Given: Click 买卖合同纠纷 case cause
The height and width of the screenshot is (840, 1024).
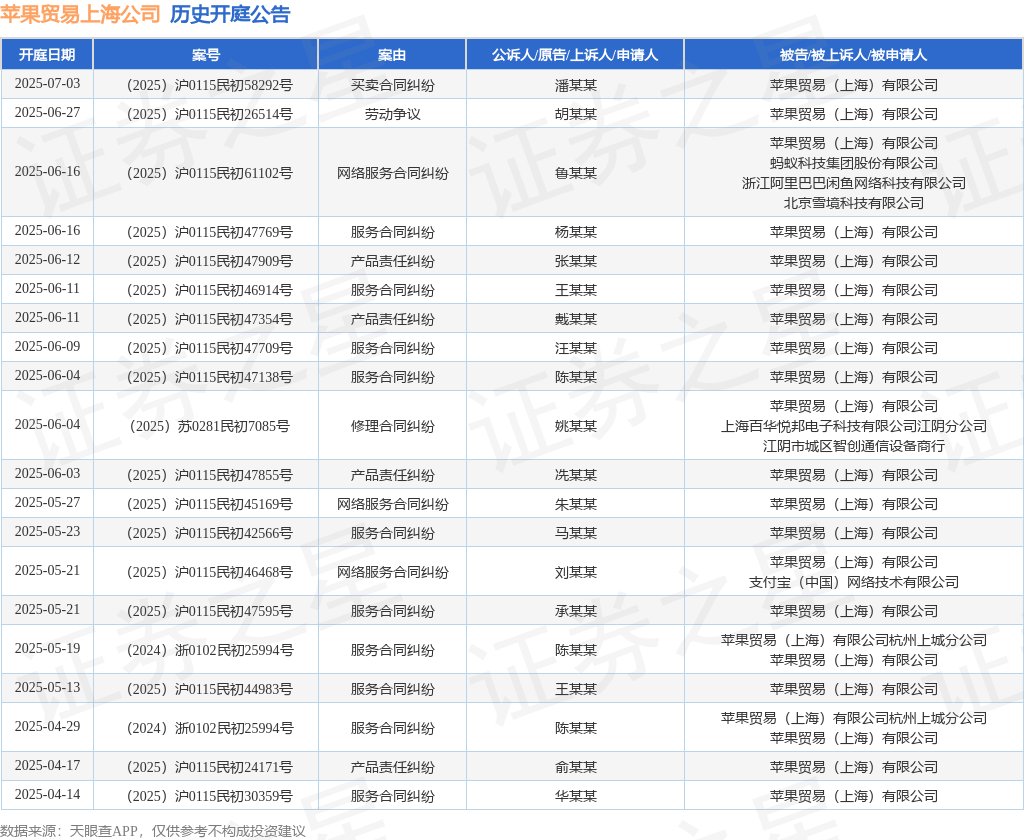Looking at the screenshot, I should coord(392,86).
